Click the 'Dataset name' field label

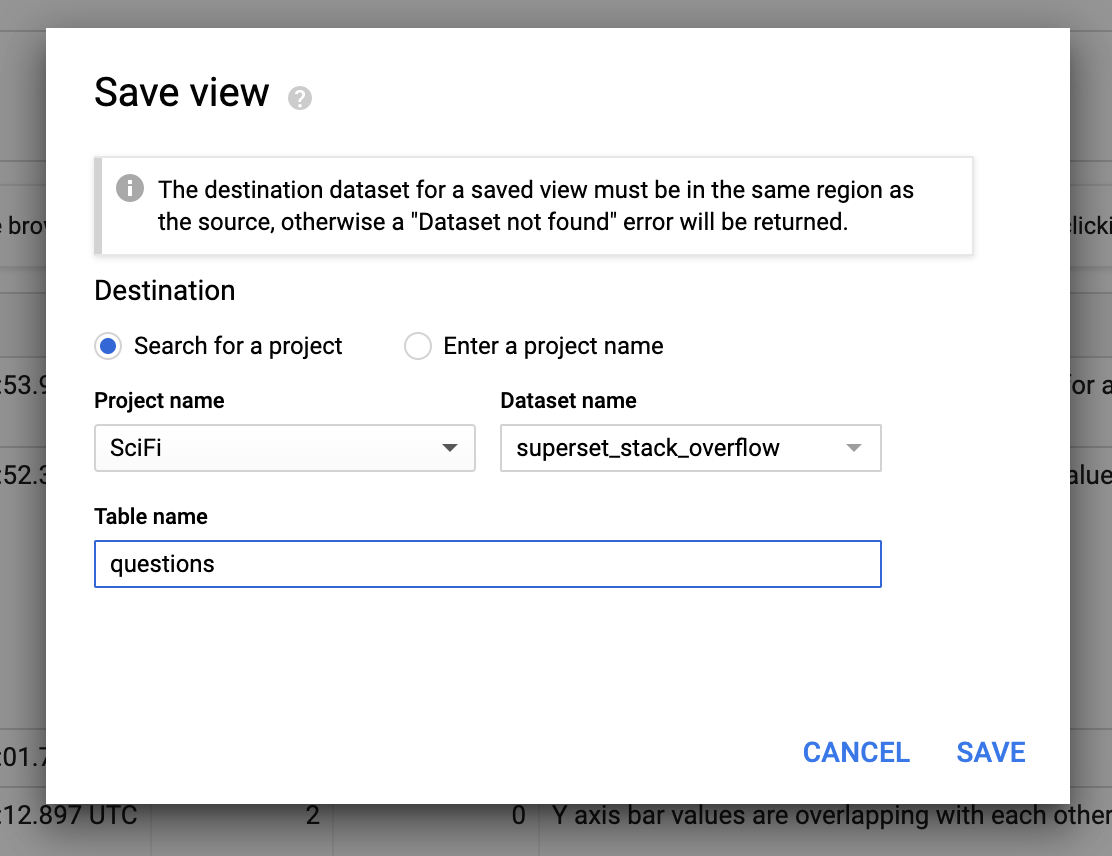568,401
